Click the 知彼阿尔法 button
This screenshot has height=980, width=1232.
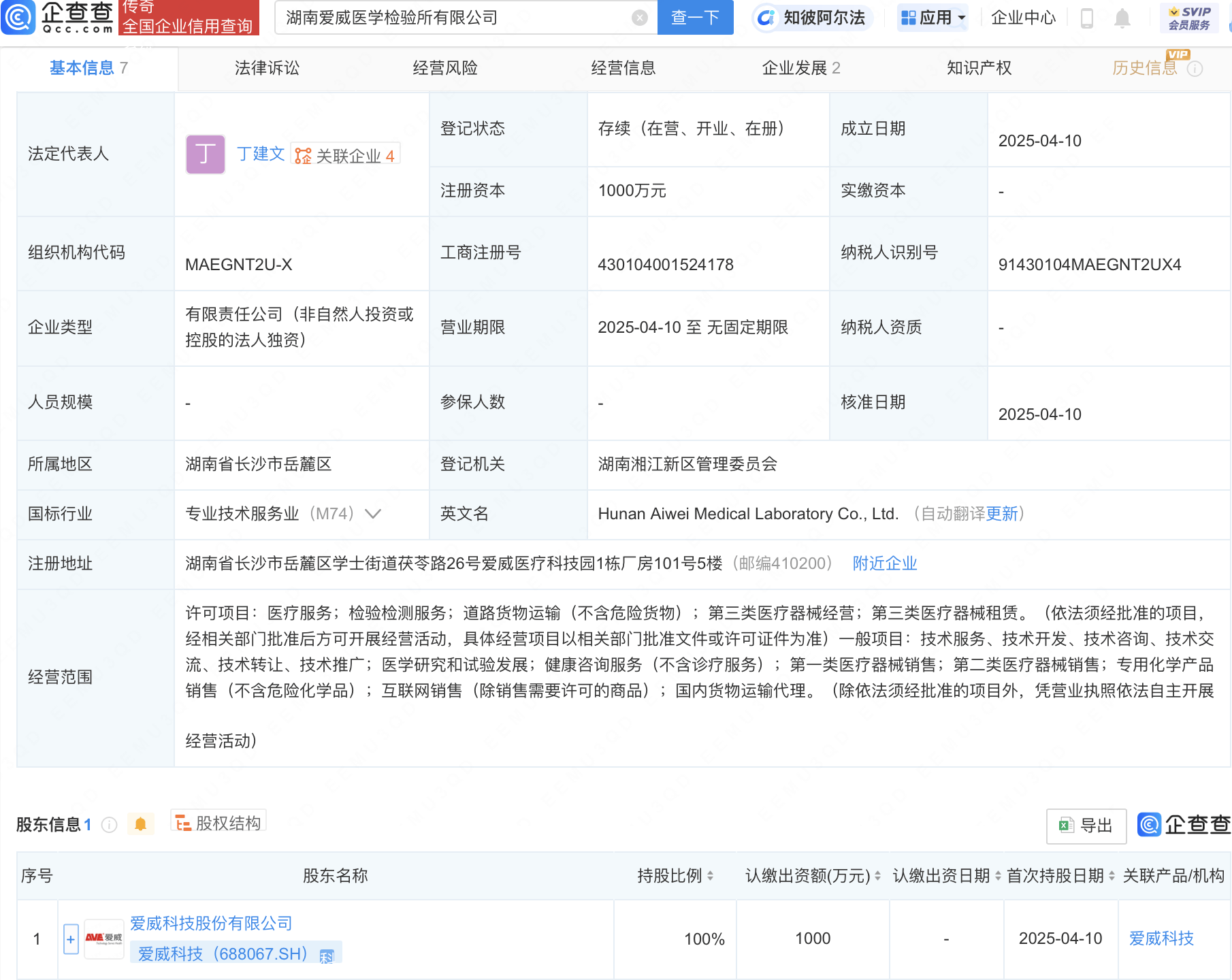click(812, 18)
